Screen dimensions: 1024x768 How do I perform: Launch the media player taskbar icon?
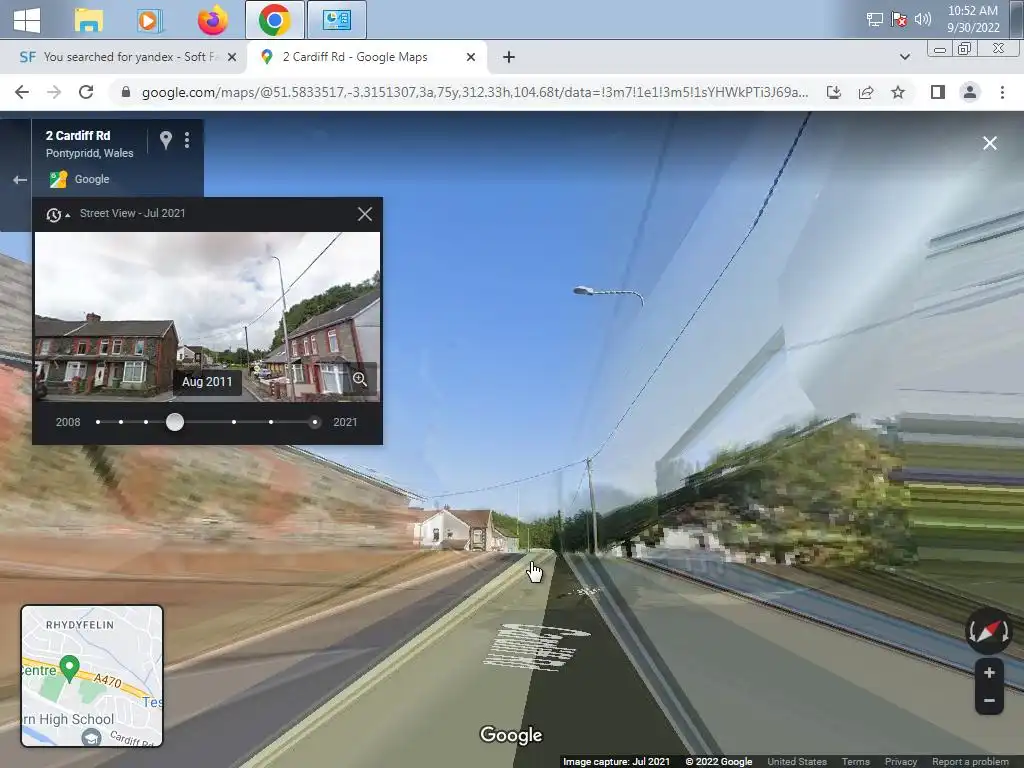point(150,20)
